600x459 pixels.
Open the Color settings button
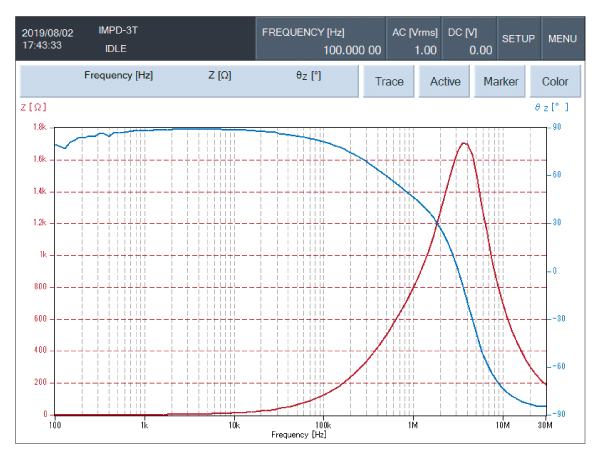pyautogui.click(x=555, y=81)
